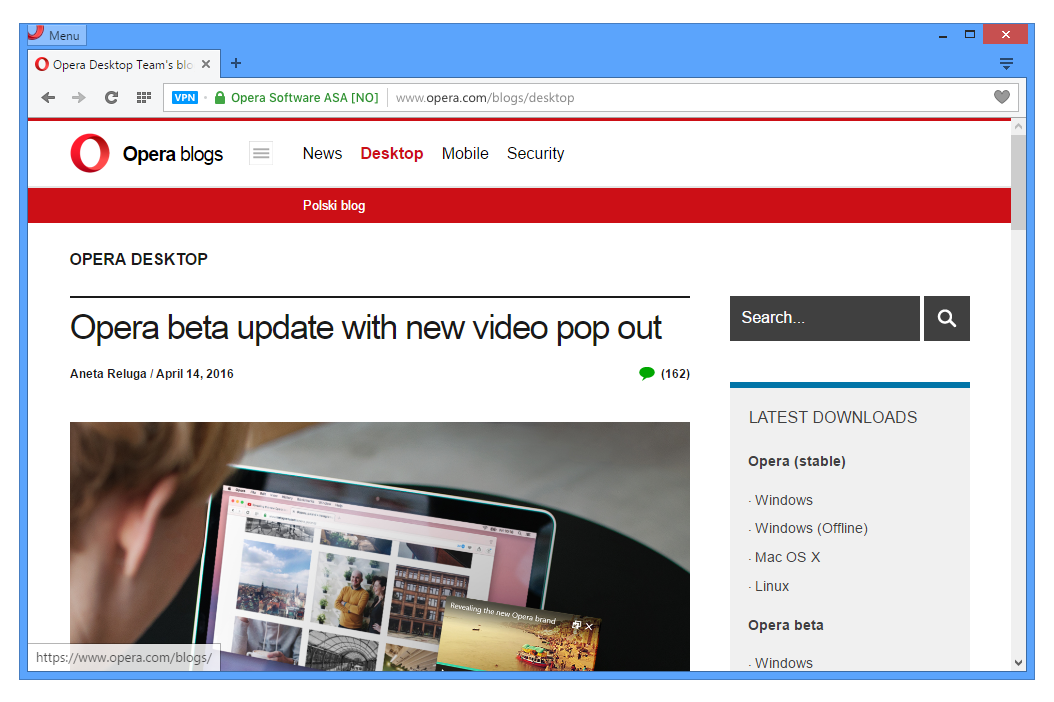Close the Opera Desktop Team's blog tab
This screenshot has height=702, width=1054.
point(206,64)
